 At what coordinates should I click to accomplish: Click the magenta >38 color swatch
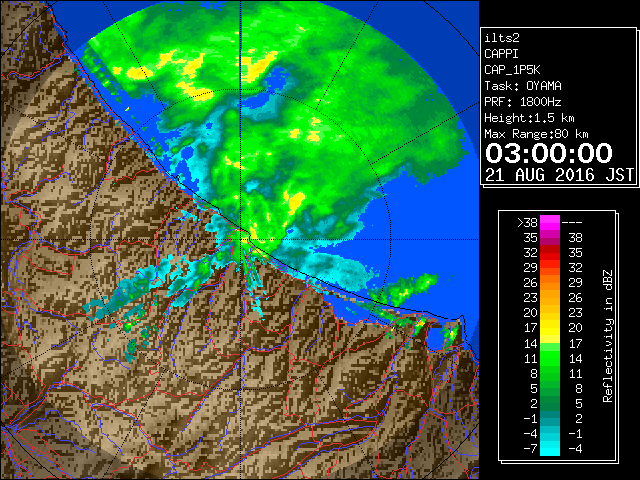[x=550, y=222]
